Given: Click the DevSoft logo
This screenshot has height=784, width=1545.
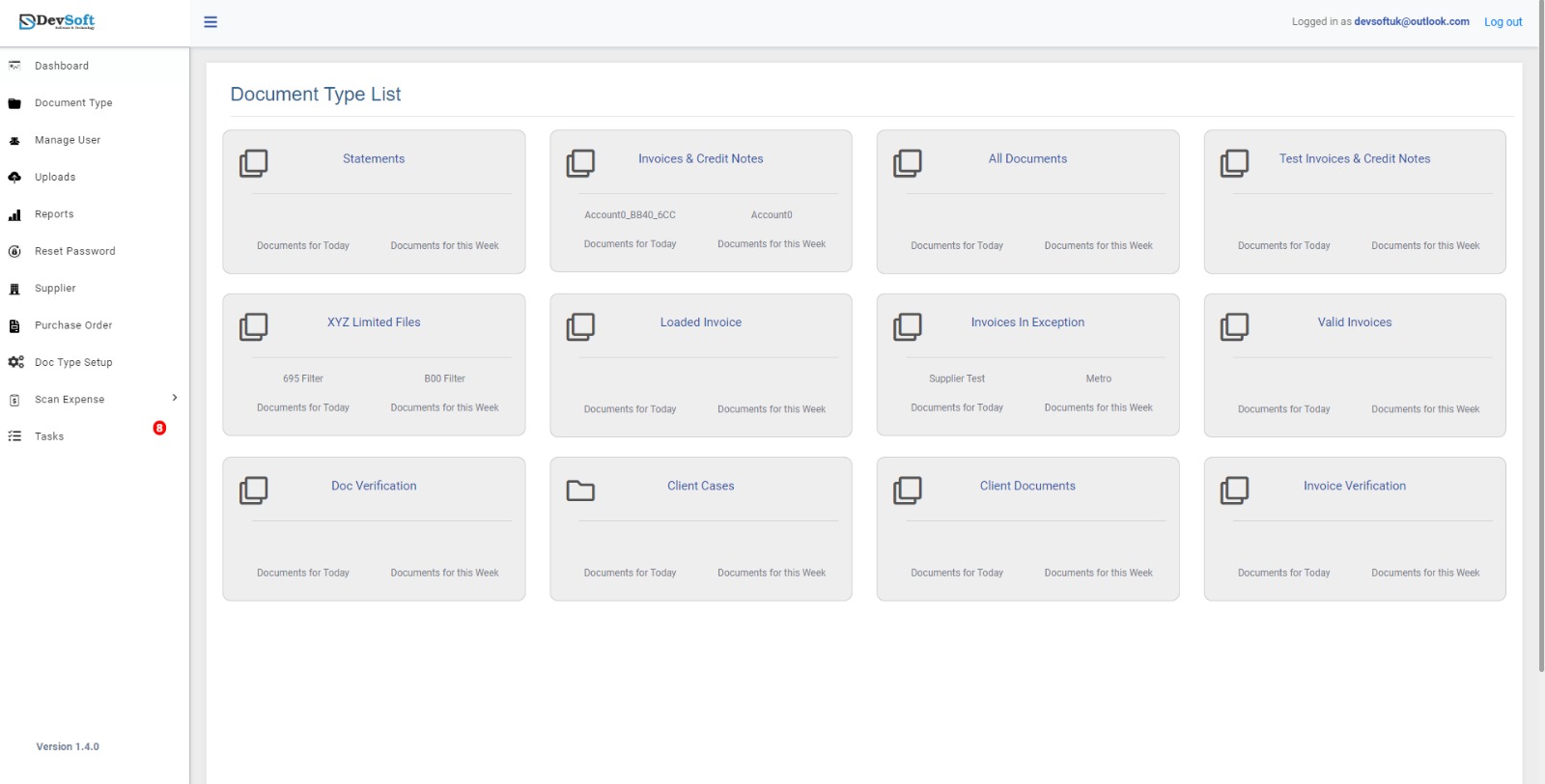Looking at the screenshot, I should click(x=58, y=21).
